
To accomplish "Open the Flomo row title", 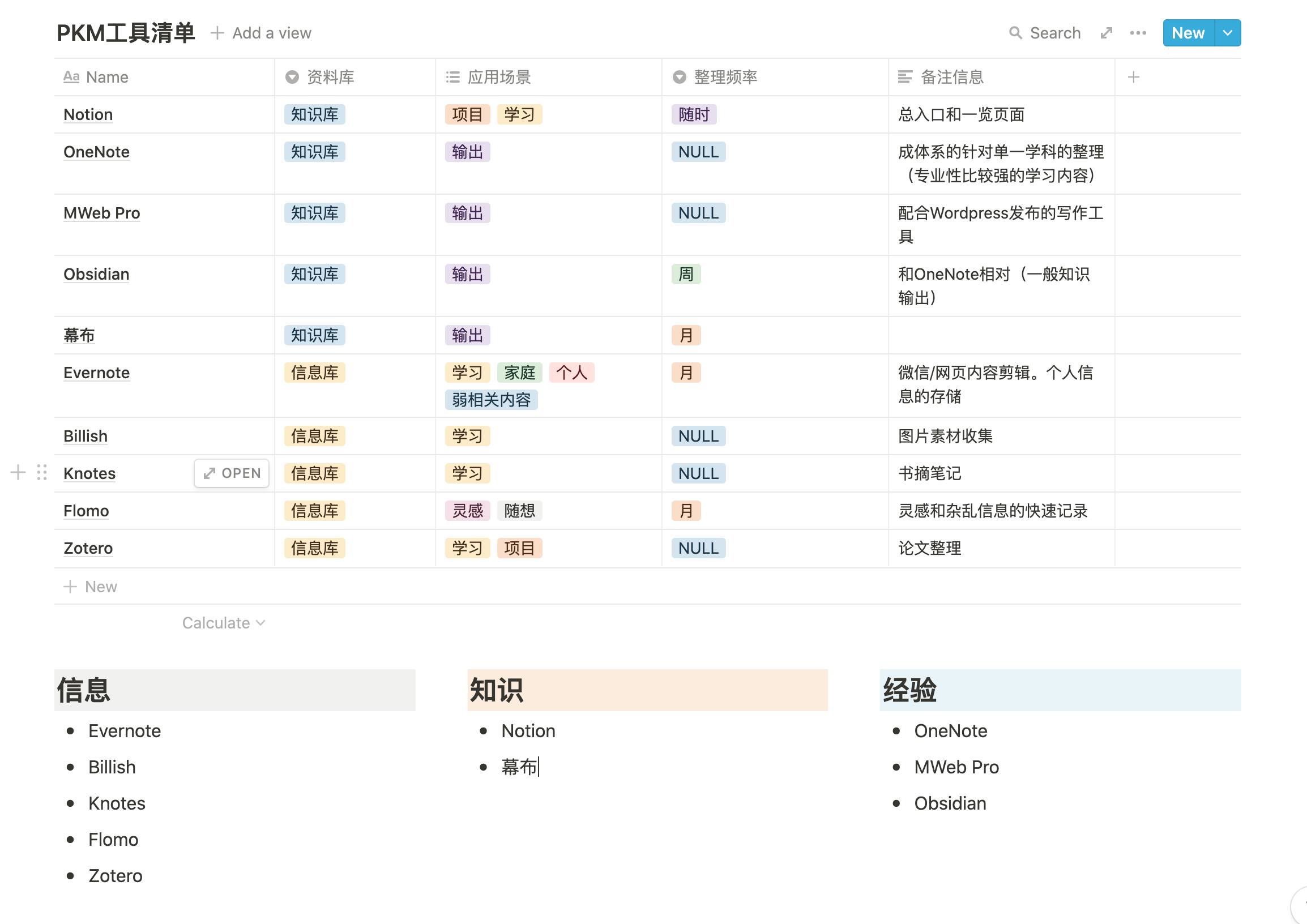I will coord(86,511).
